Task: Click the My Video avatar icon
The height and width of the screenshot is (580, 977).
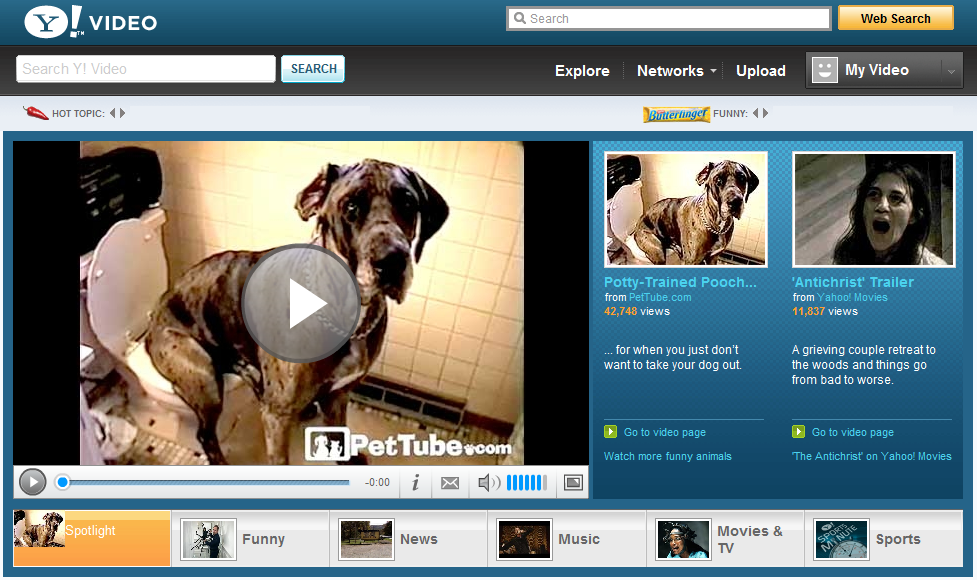Action: pyautogui.click(x=823, y=69)
